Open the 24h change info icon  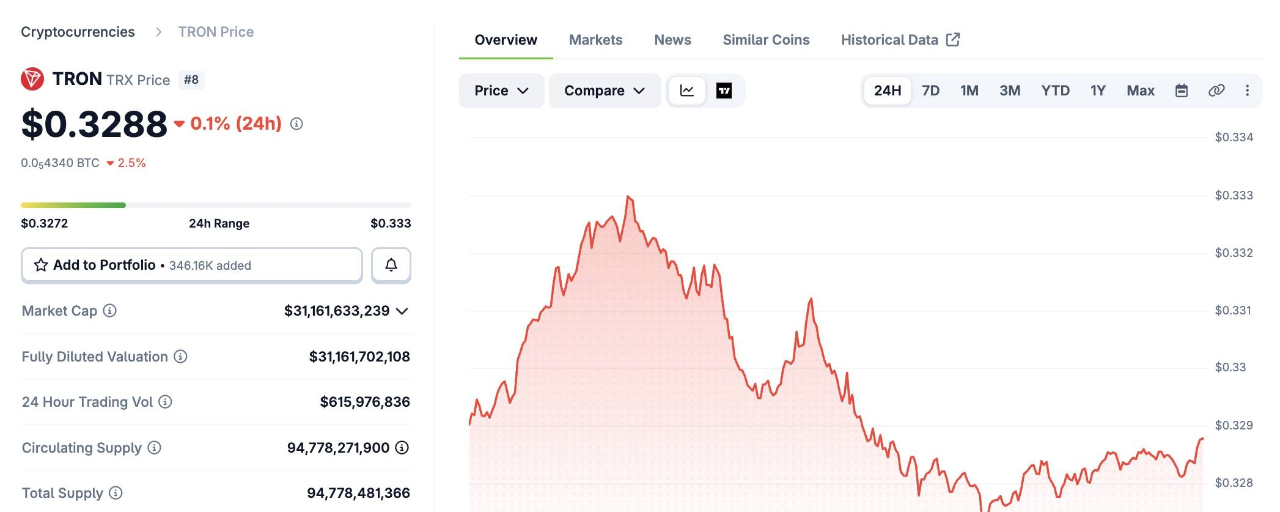coord(296,124)
